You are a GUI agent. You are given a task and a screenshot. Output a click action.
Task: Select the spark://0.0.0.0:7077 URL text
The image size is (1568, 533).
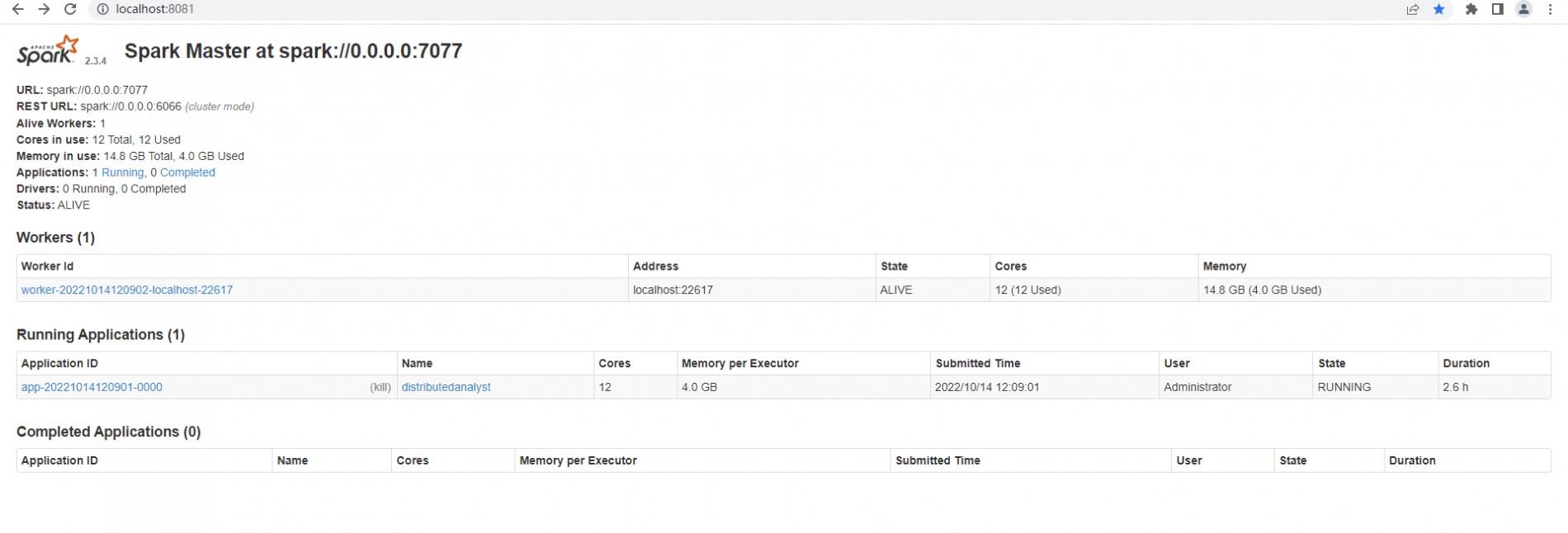pos(97,90)
